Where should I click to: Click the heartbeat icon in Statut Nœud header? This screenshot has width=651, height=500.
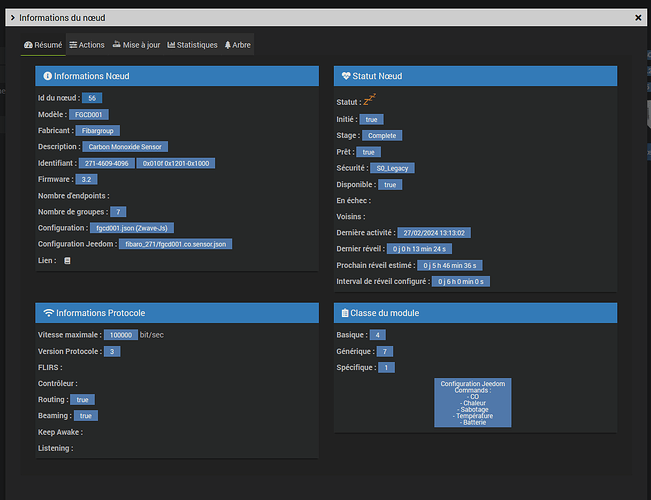click(346, 76)
